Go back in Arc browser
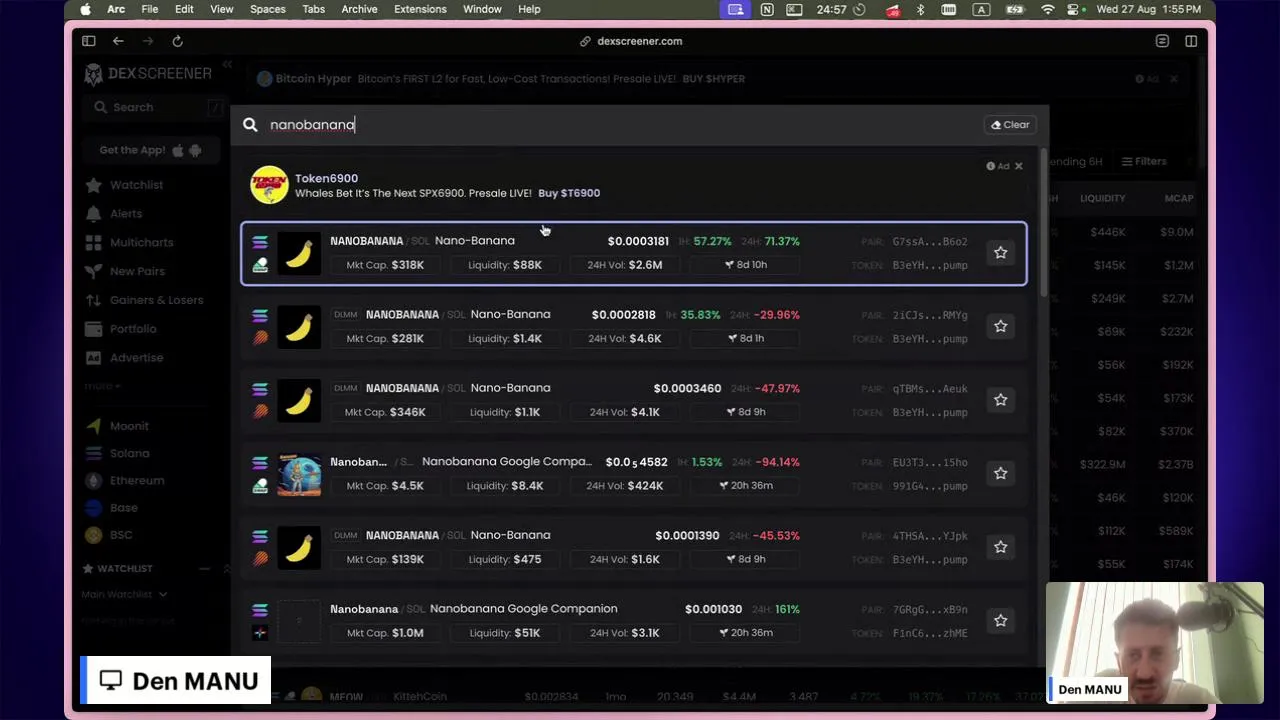This screenshot has height=720, width=1280. tap(118, 41)
